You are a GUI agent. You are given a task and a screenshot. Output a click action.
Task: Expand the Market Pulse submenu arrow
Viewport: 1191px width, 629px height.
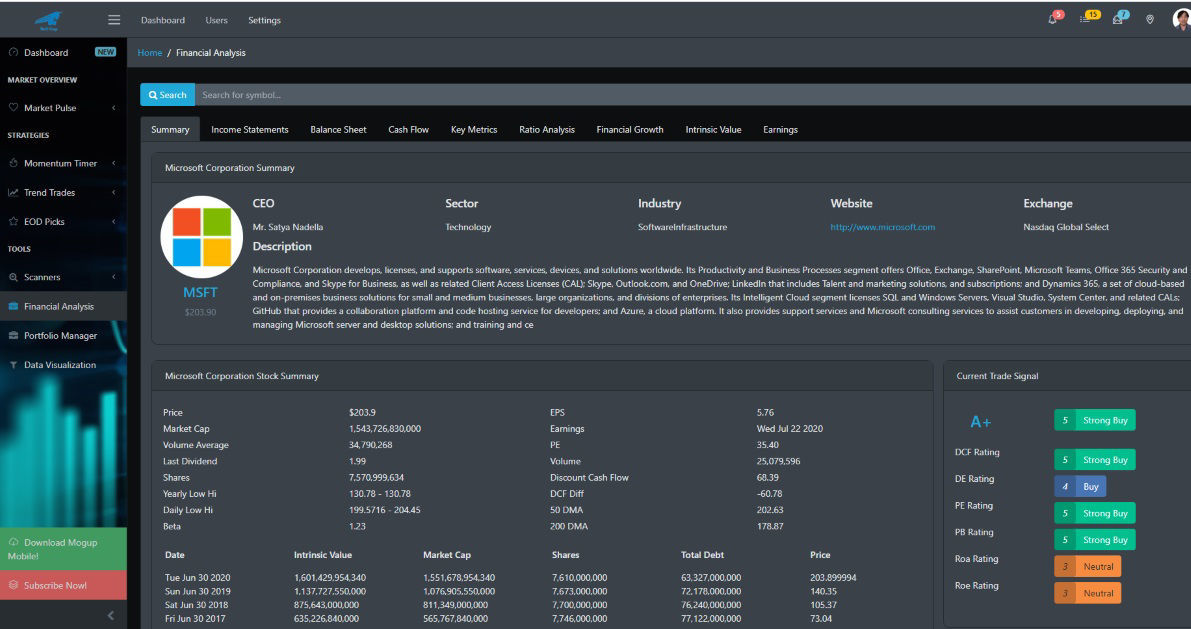[114, 108]
